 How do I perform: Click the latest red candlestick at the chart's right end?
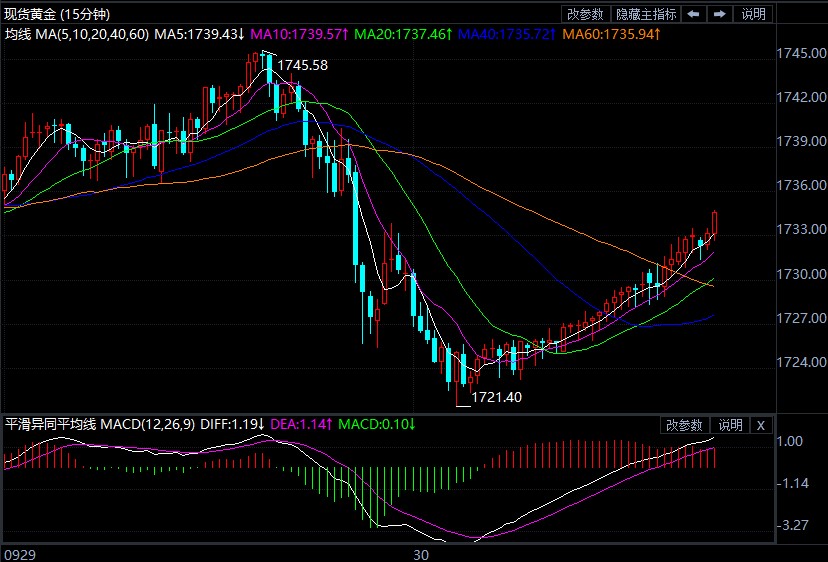pyautogui.click(x=715, y=223)
